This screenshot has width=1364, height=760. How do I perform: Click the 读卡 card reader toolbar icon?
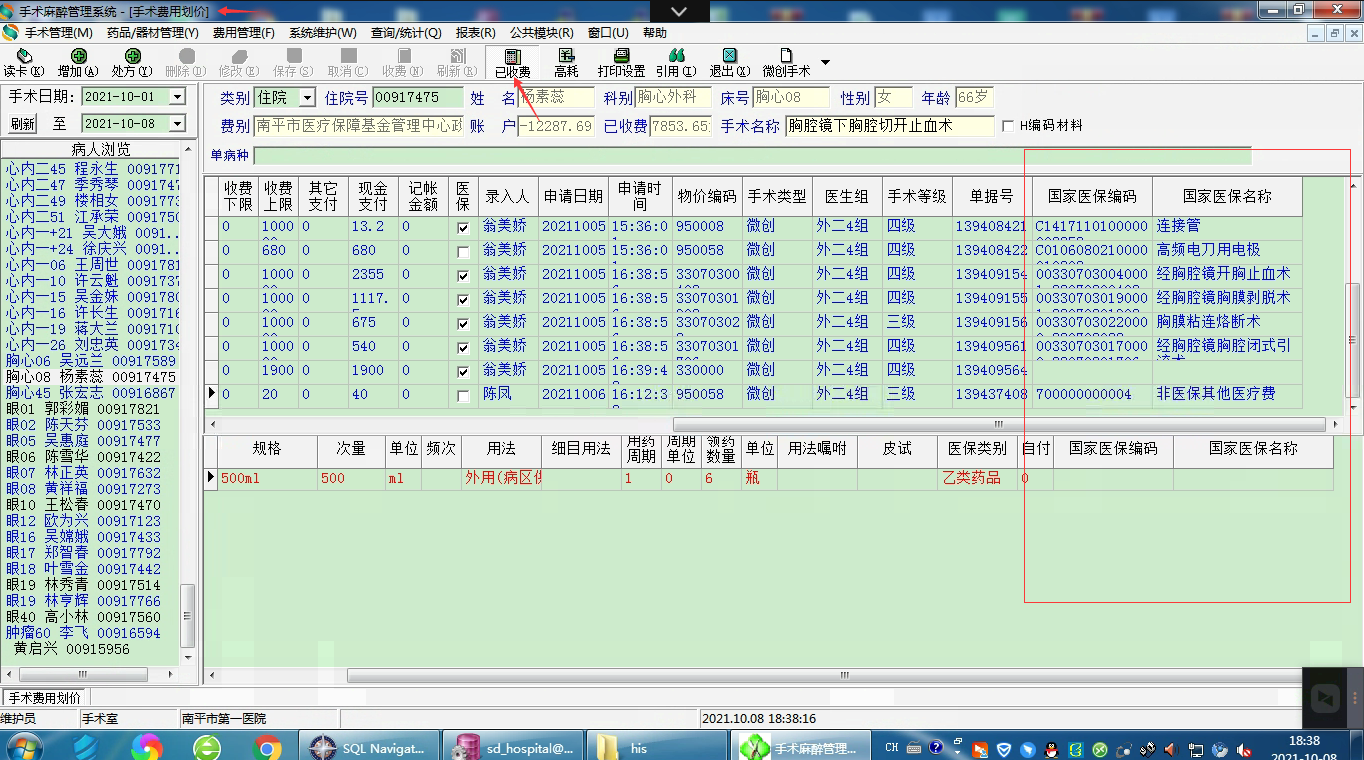click(23, 63)
